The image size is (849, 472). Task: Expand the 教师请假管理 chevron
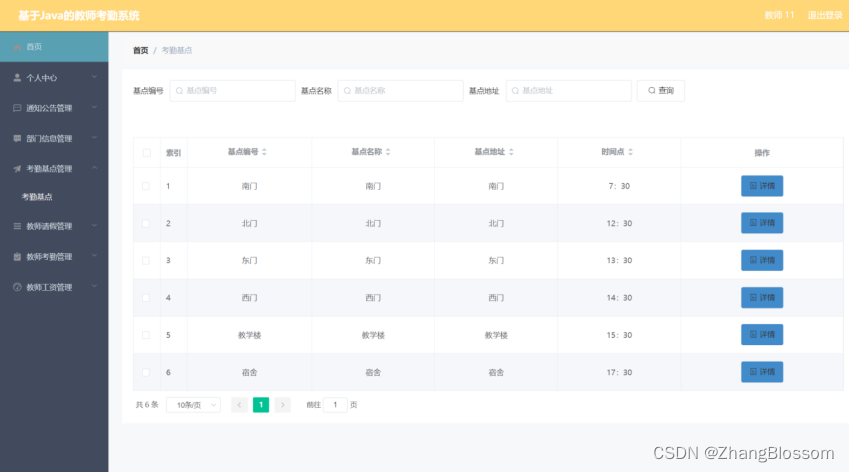95,225
